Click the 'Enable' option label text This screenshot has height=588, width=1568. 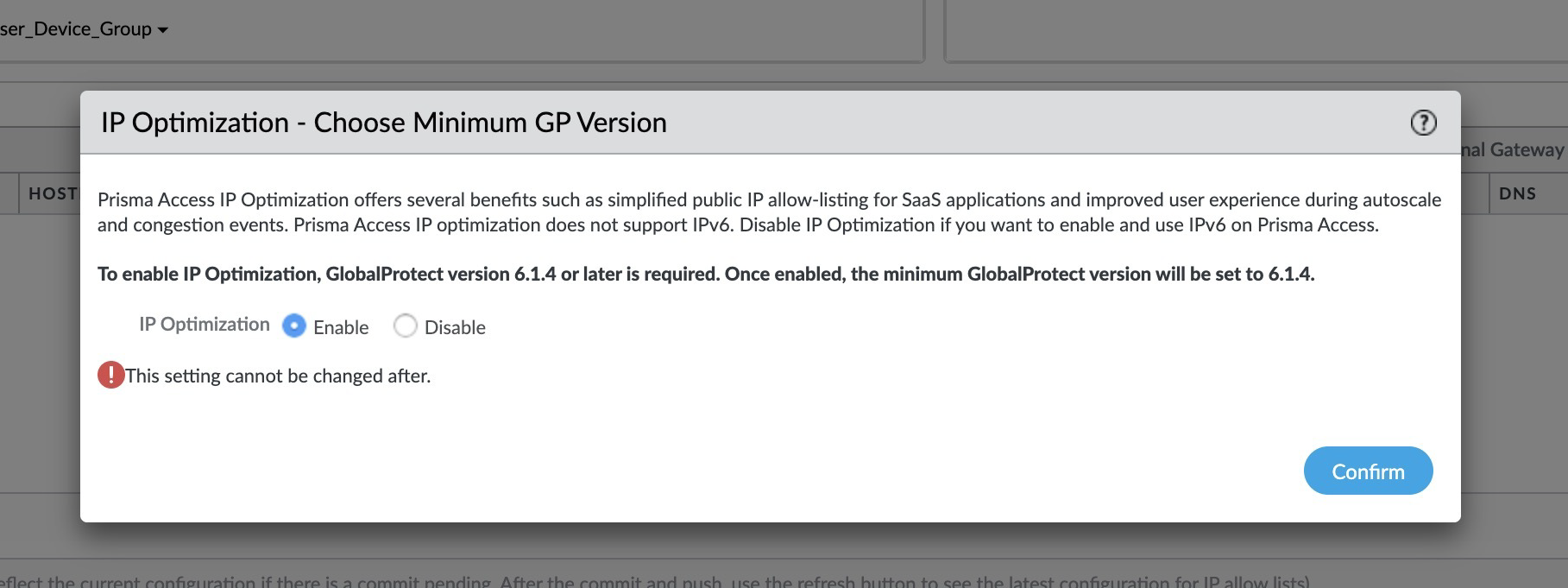coord(341,327)
